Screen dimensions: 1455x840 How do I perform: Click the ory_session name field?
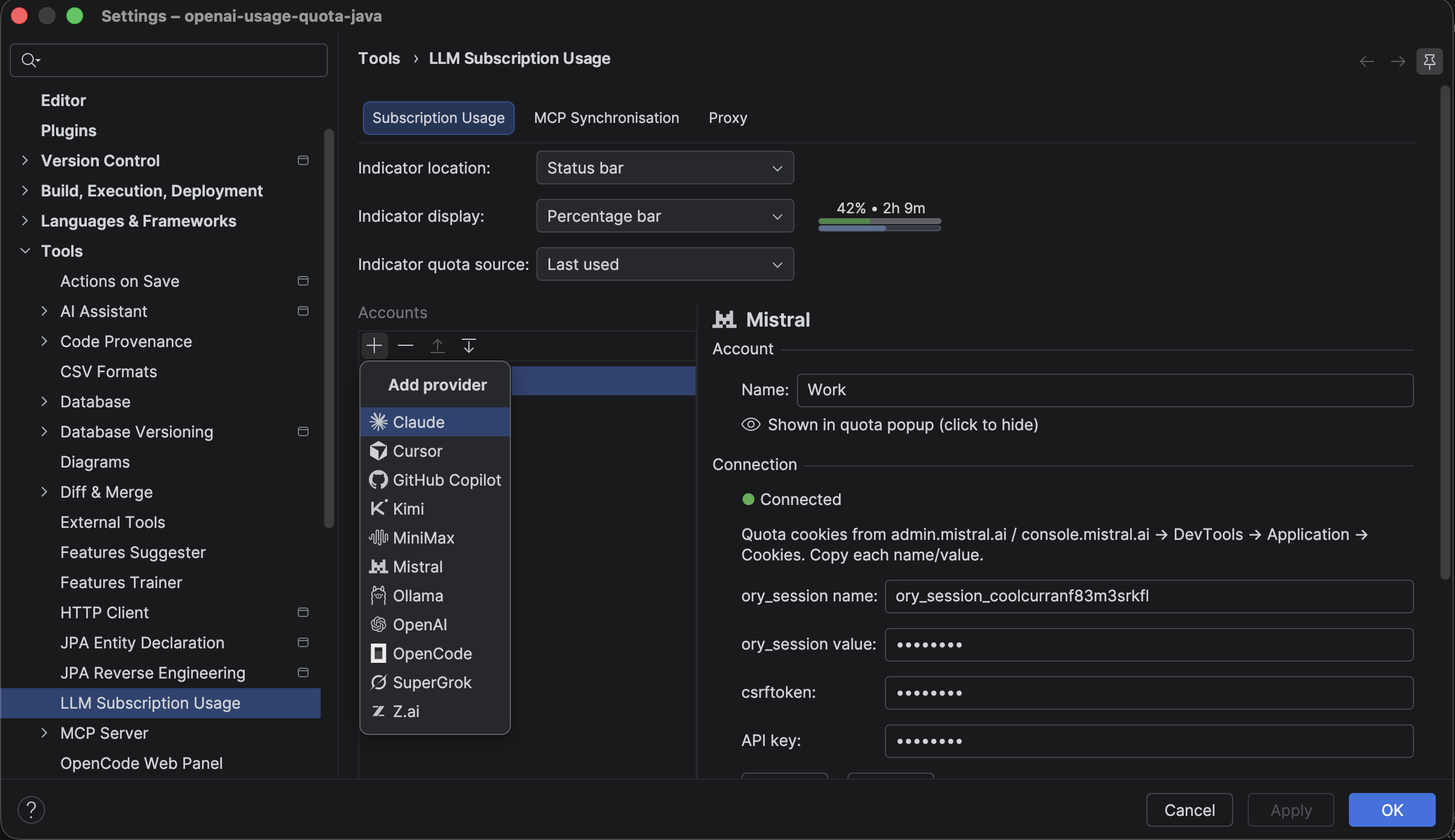pos(1149,596)
